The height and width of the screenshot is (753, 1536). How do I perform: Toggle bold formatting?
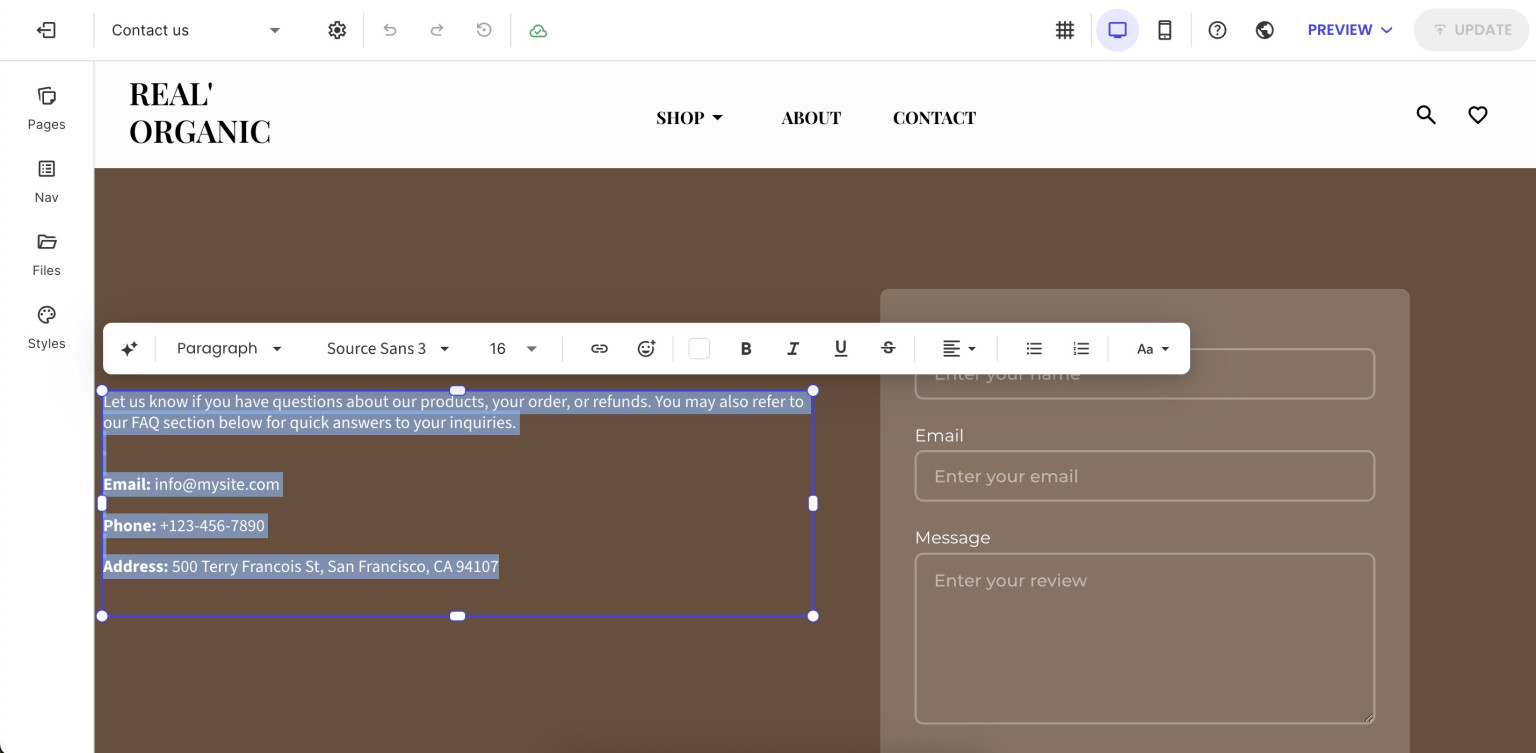tap(746, 348)
